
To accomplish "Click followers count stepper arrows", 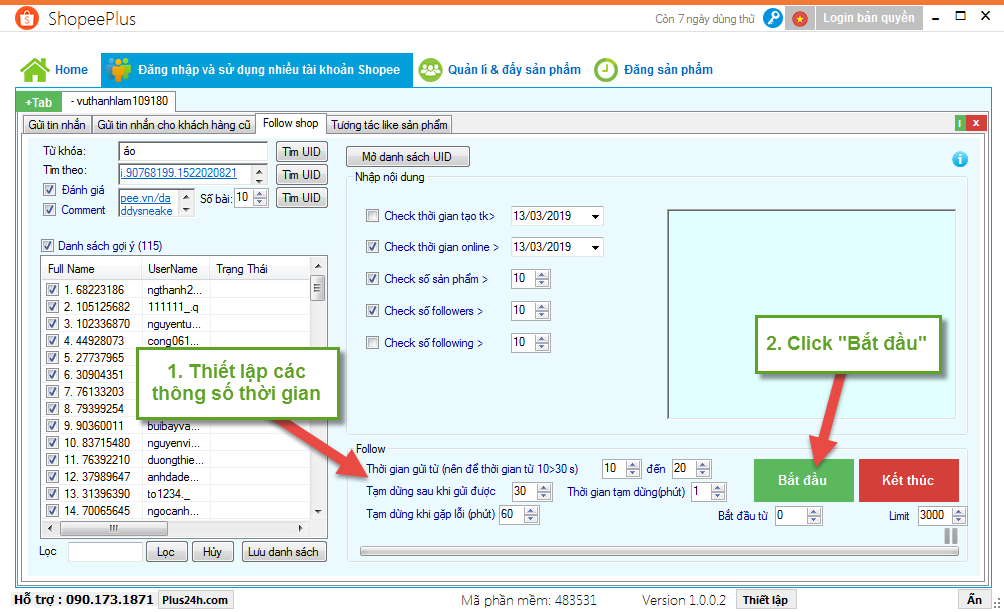I will tap(542, 310).
